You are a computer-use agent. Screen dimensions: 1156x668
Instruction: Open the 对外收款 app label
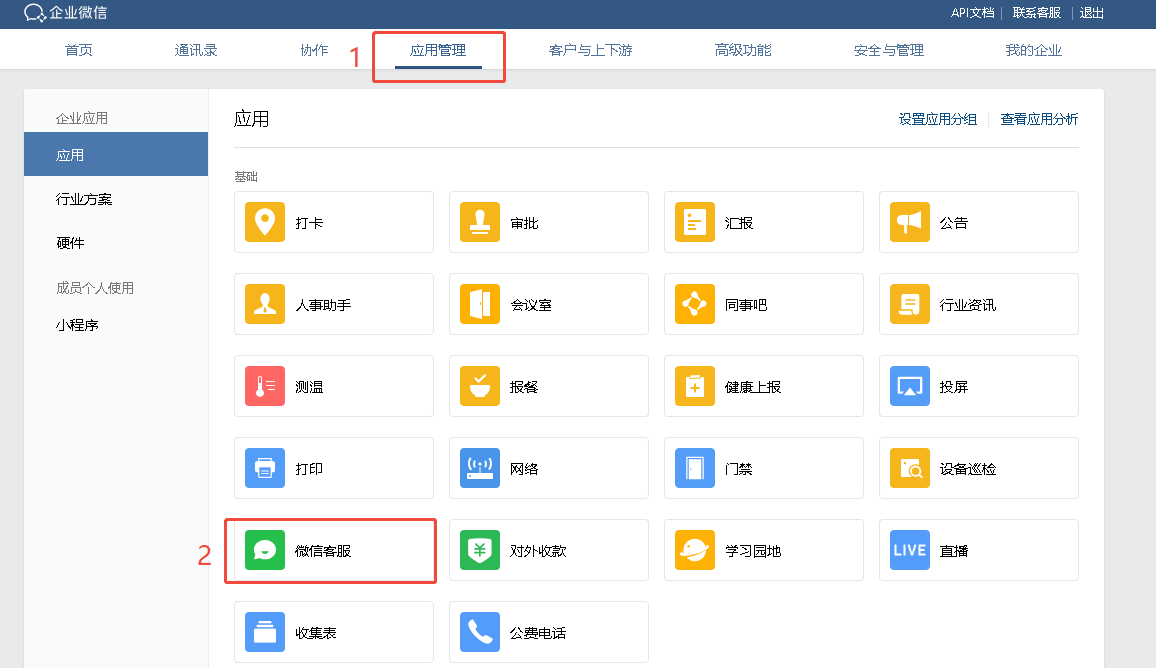(x=538, y=551)
